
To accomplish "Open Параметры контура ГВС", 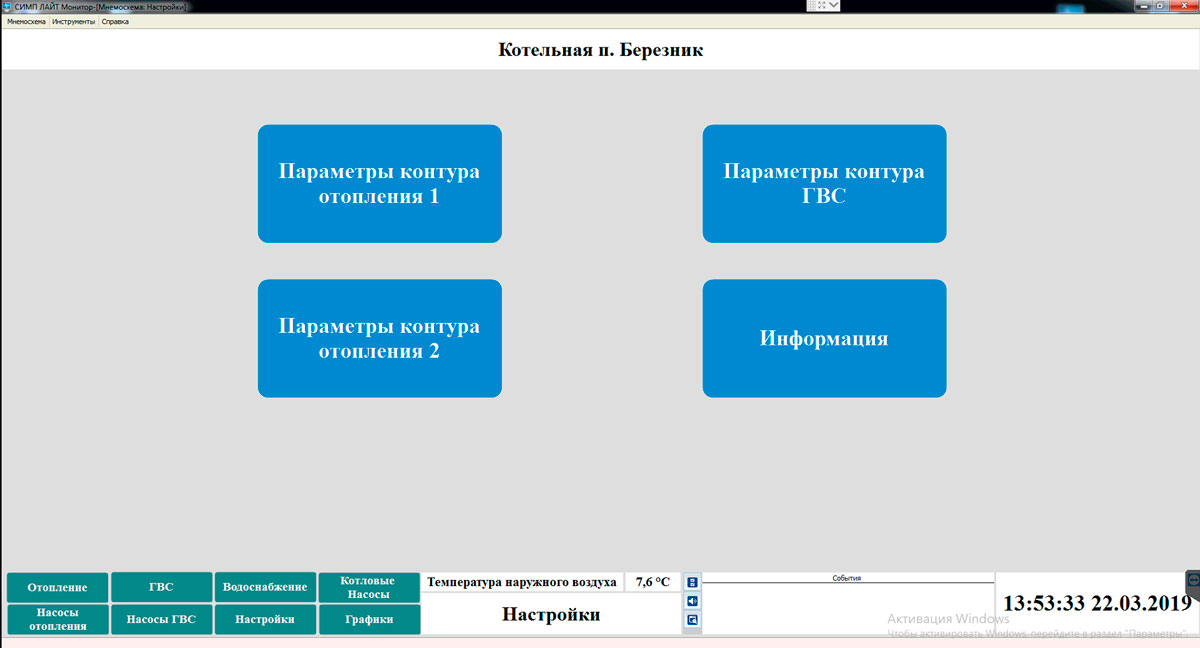I will (x=824, y=184).
